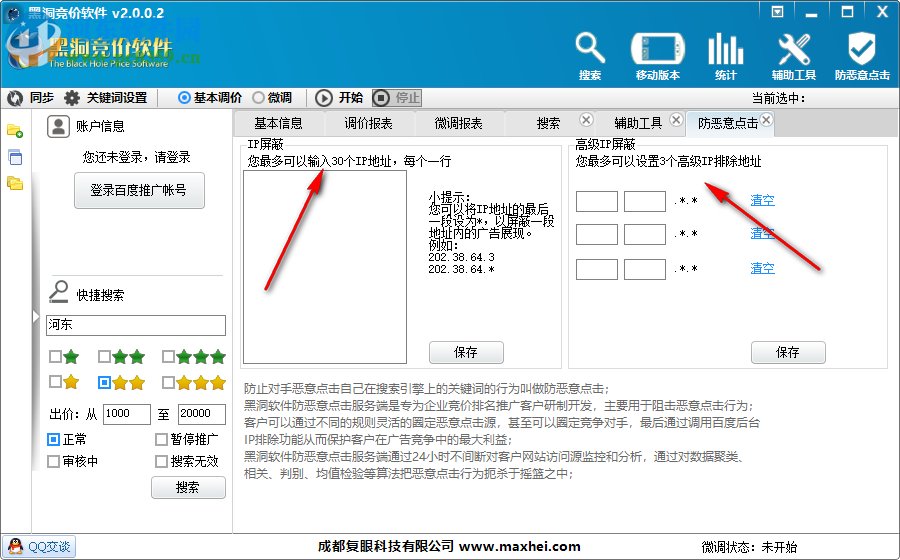Click second segment of second advanced IP row

[645, 235]
